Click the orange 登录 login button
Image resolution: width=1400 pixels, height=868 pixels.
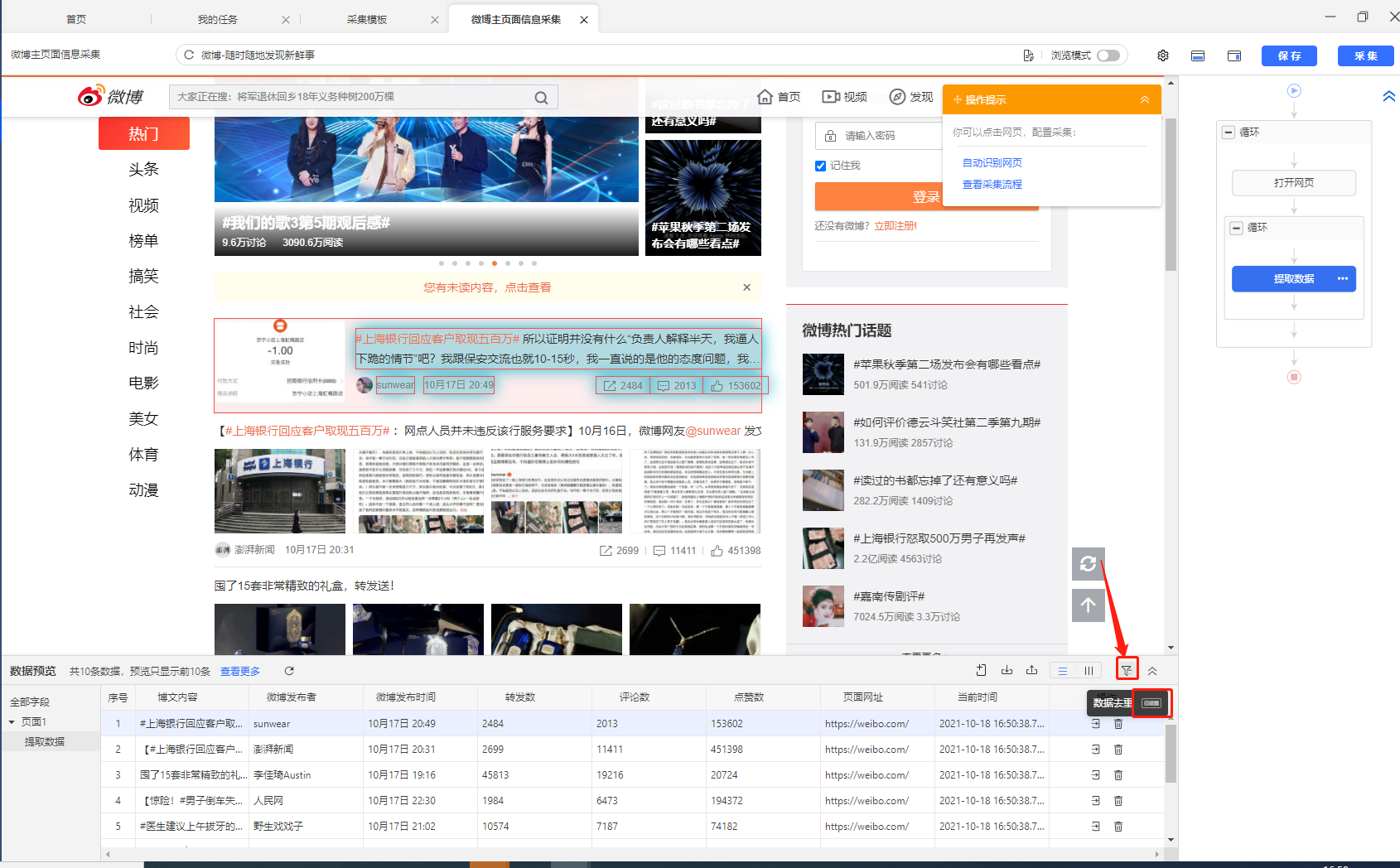pos(926,196)
